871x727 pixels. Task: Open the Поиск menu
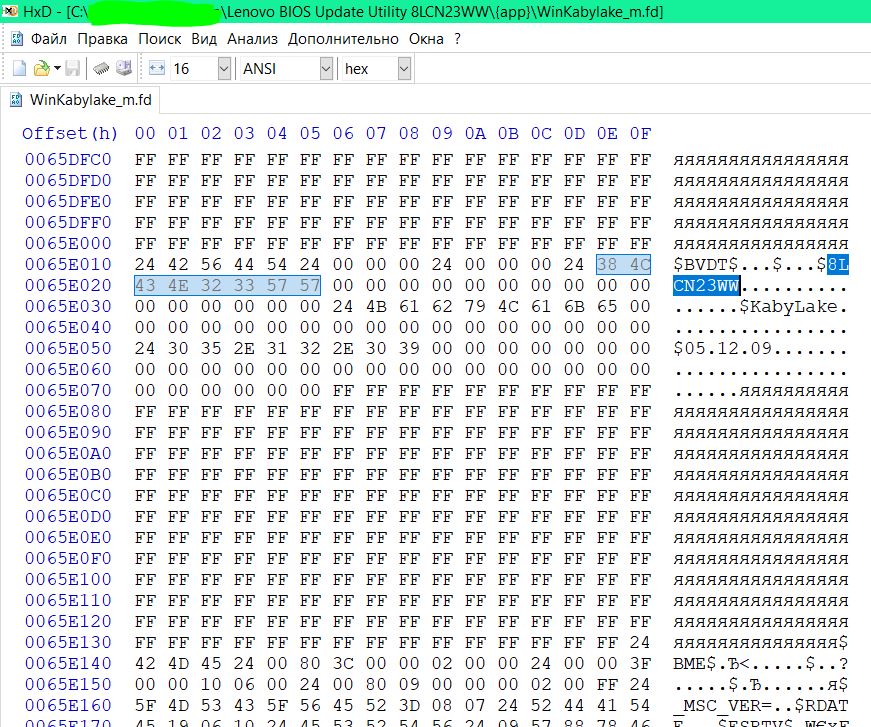click(159, 39)
